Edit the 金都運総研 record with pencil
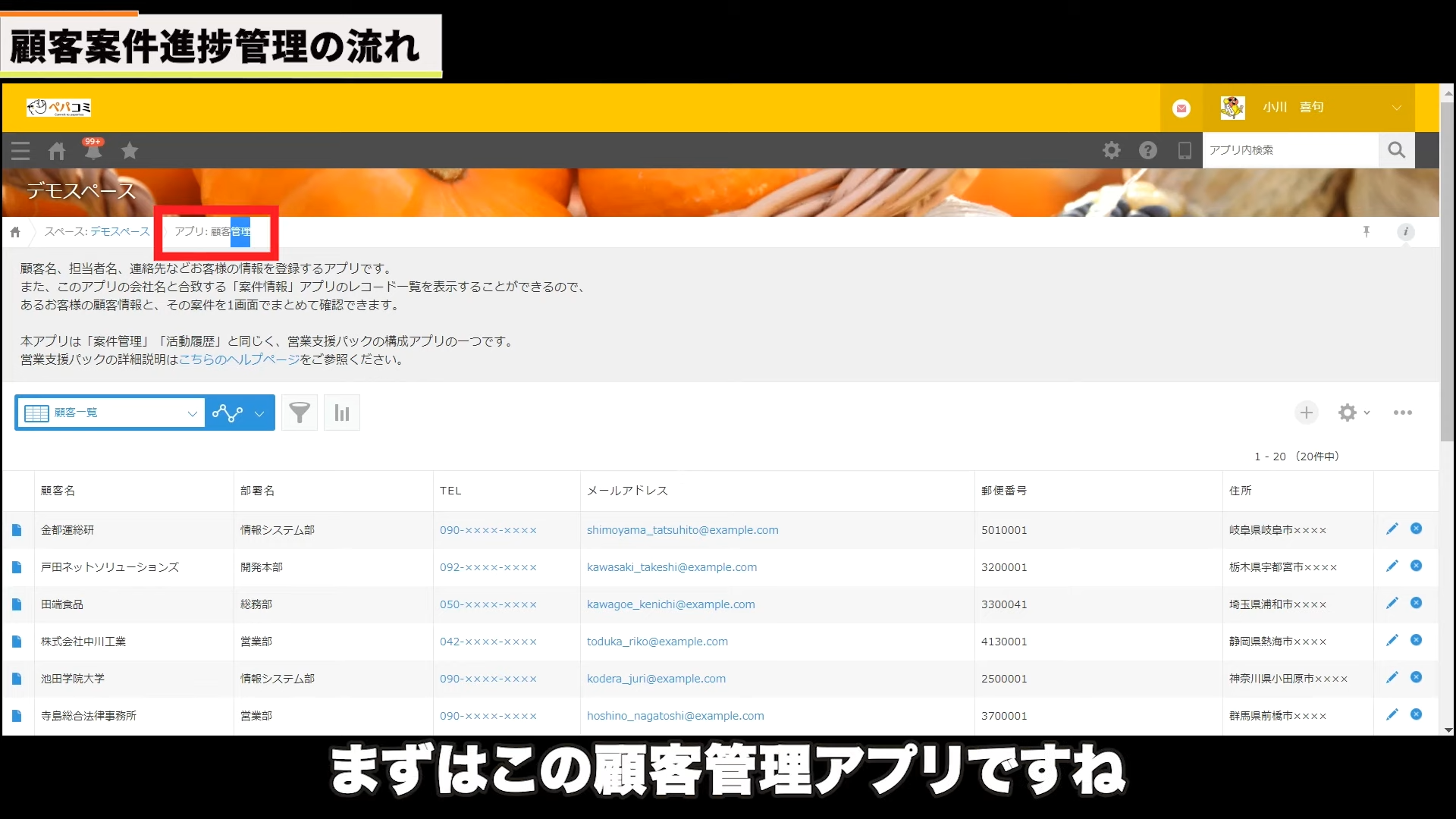This screenshot has width=1456, height=819. (x=1392, y=529)
